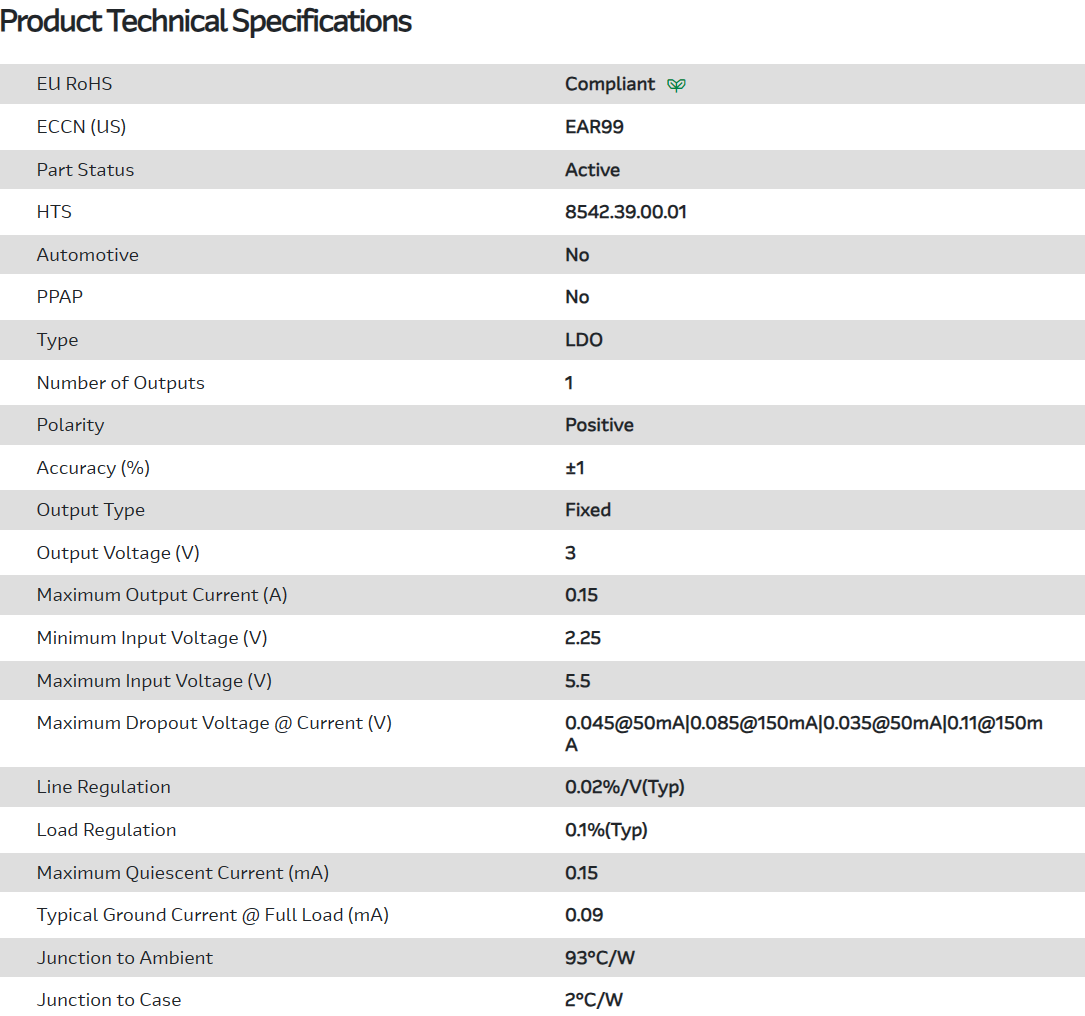Viewport: 1085px width, 1016px height.
Task: Click the Automotive row label
Action: click(x=87, y=255)
